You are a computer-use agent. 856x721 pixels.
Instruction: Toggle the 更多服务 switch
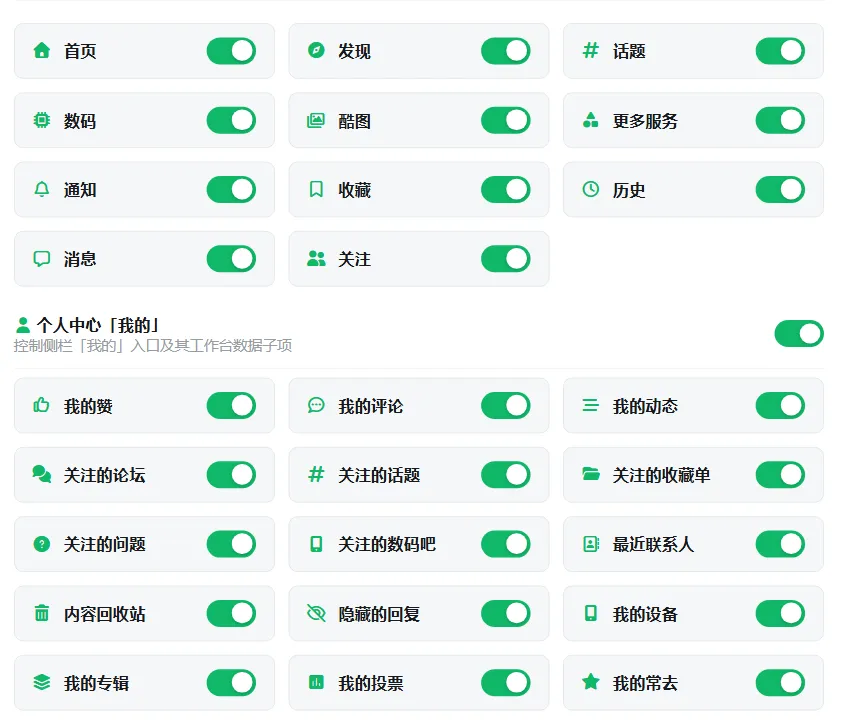point(780,120)
